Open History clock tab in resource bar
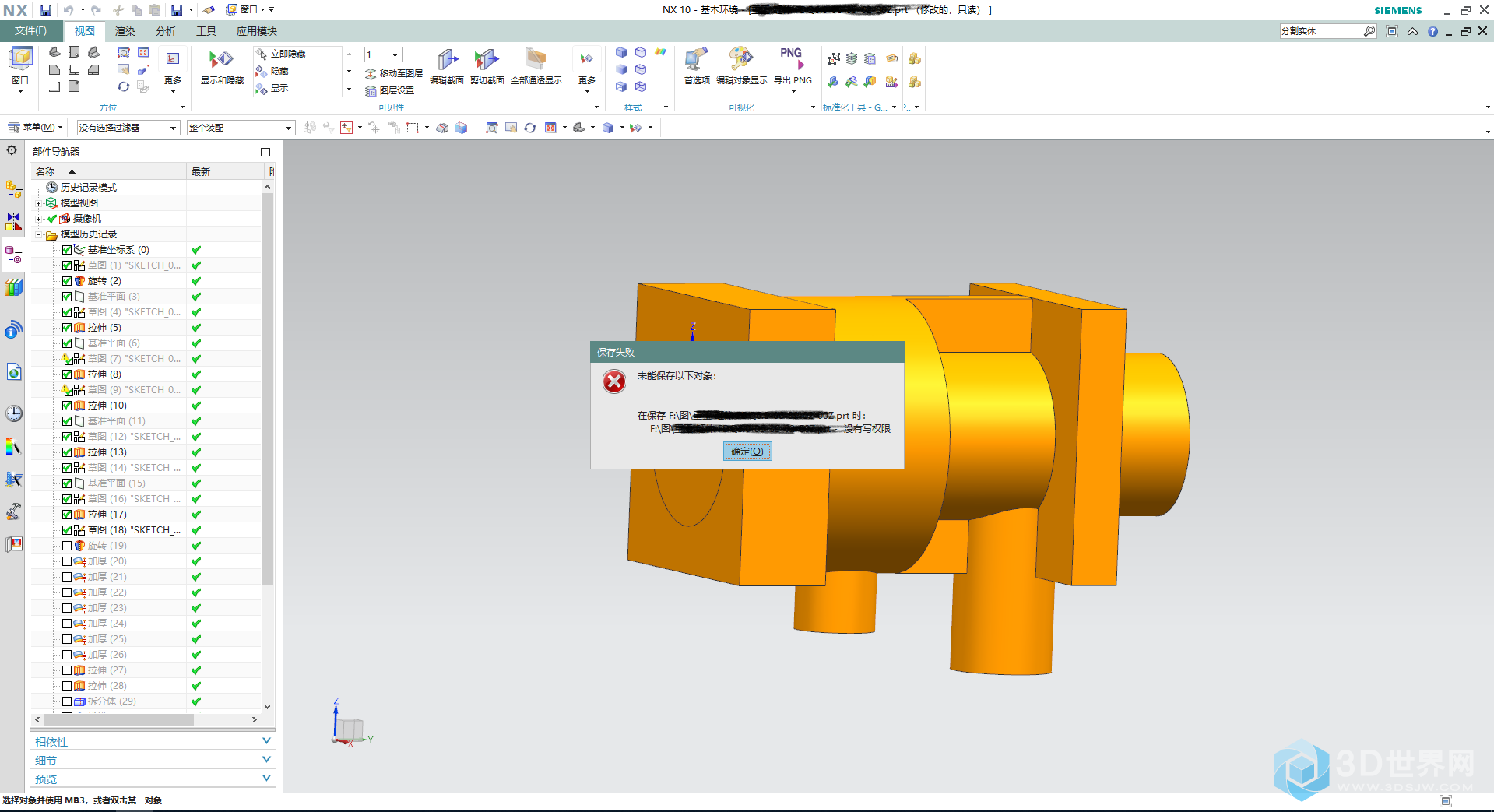Screen dimensions: 1494x812 14,413
